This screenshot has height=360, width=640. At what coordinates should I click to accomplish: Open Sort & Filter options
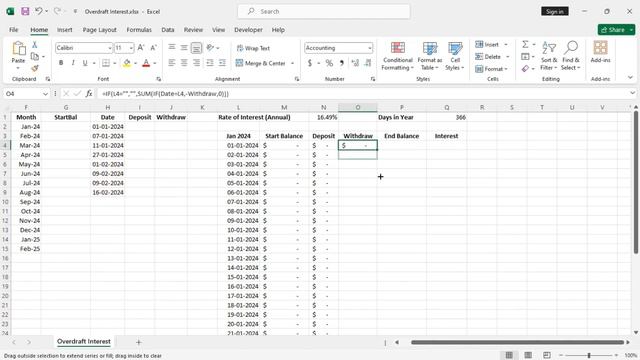coord(549,56)
